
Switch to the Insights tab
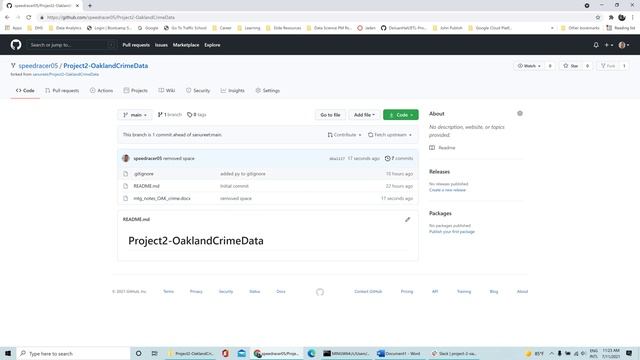click(233, 91)
